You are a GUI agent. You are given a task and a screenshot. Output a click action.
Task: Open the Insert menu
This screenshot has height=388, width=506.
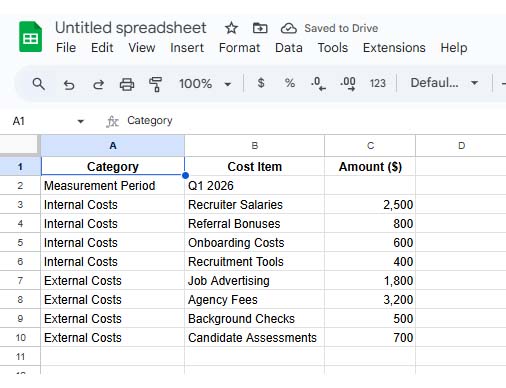(x=187, y=48)
